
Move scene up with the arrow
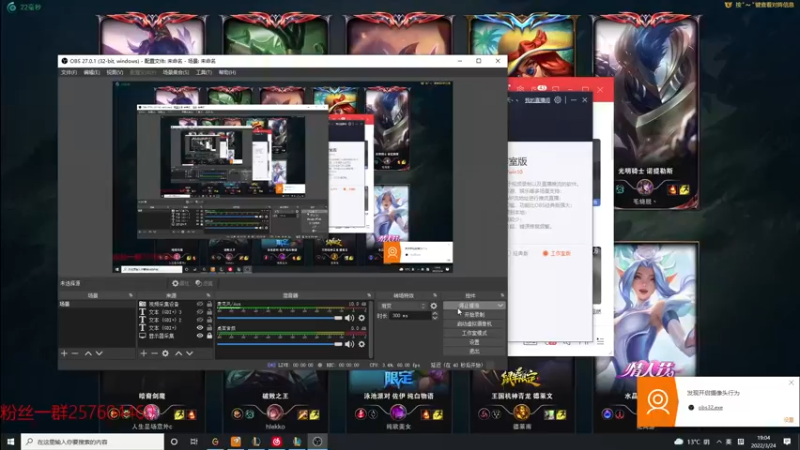88,353
